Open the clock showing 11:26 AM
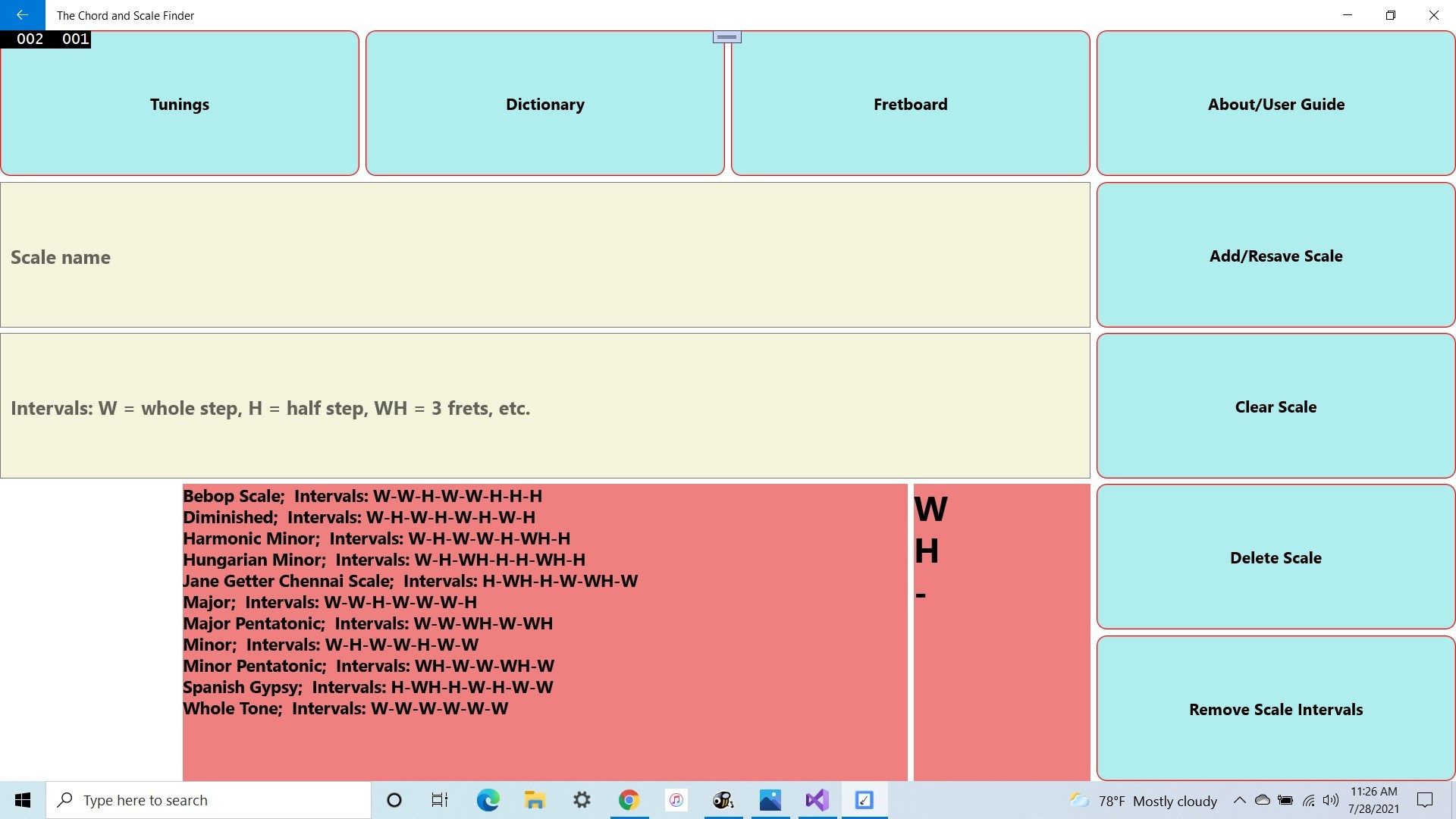The image size is (1456, 819). click(1373, 800)
